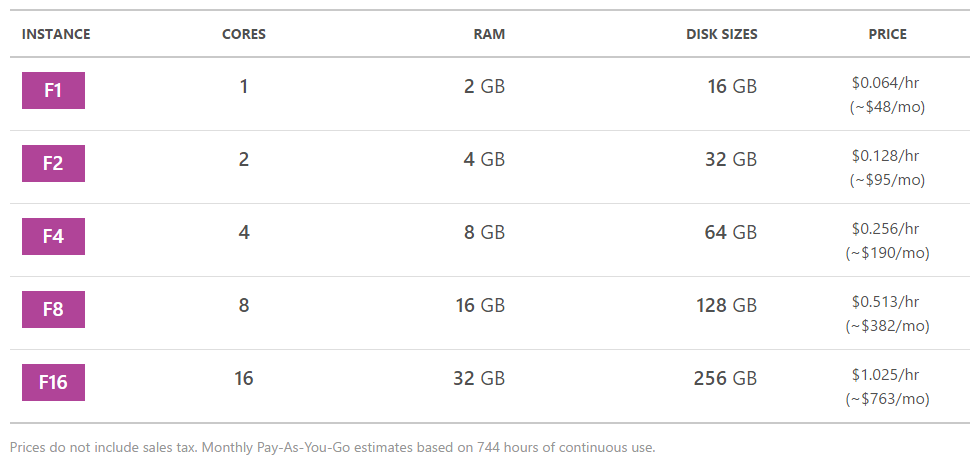
Task: Click the ~$95/mo monthly estimate
Action: (887, 180)
